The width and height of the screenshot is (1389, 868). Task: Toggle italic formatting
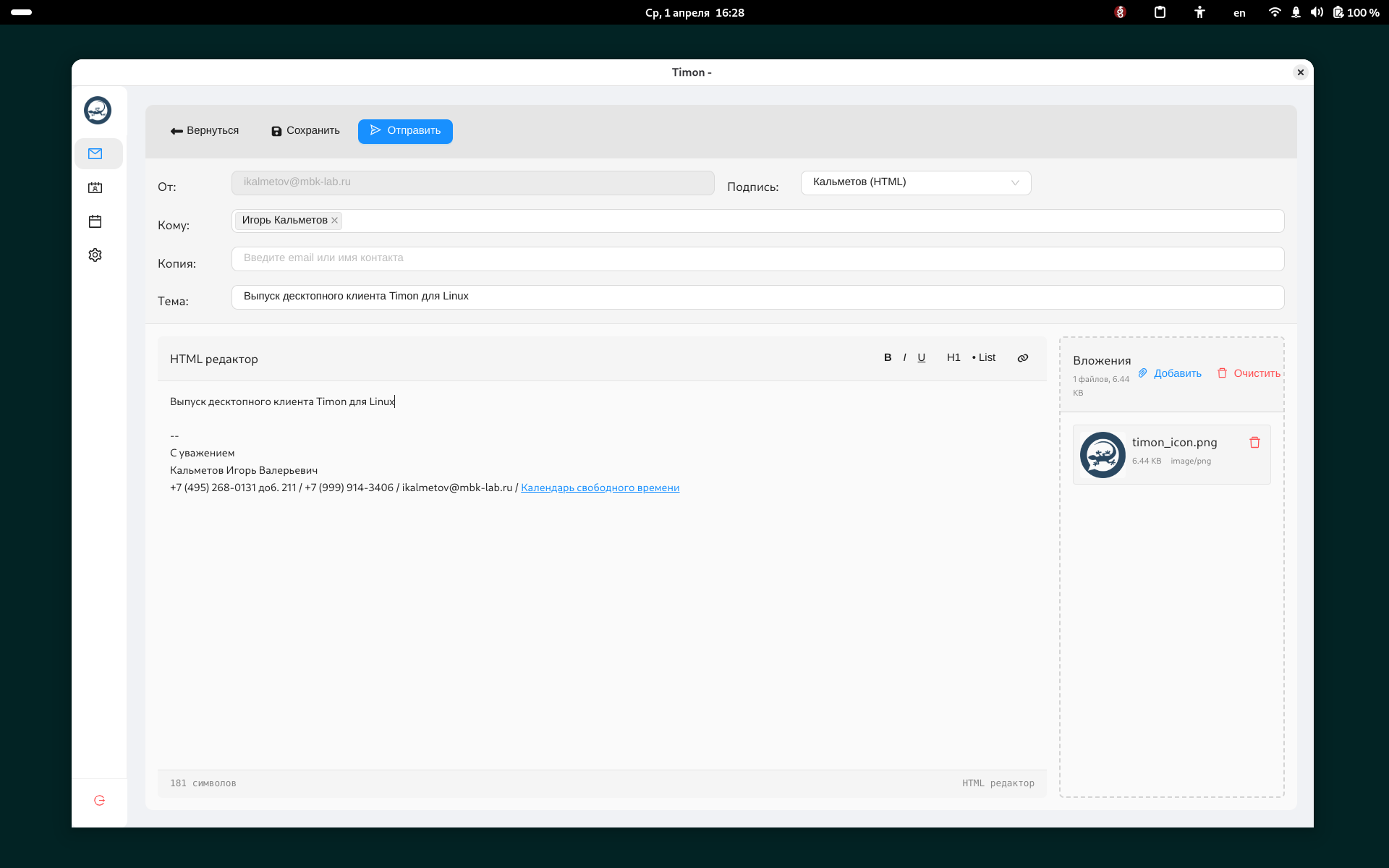[x=904, y=358]
